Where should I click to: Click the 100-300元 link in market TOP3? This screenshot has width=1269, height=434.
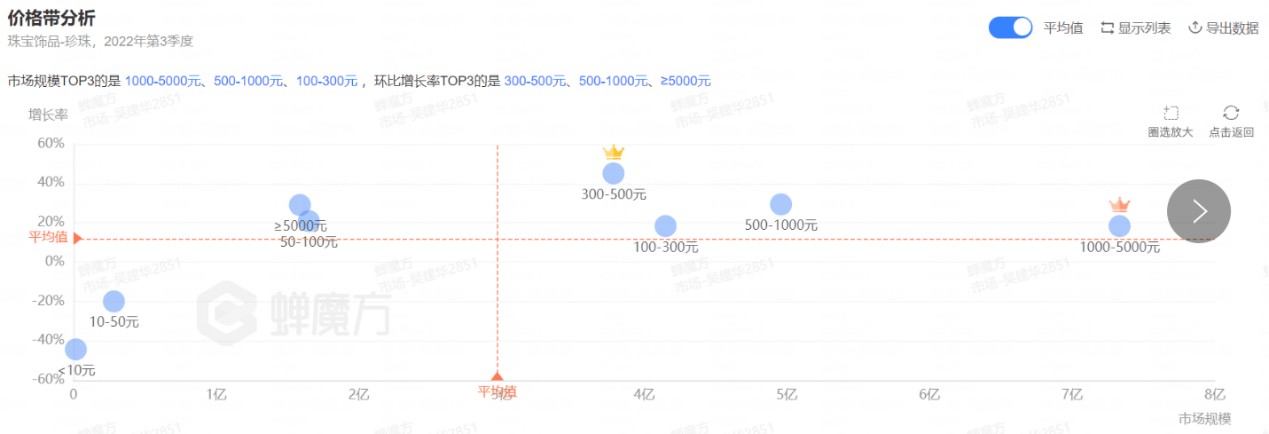click(x=326, y=80)
